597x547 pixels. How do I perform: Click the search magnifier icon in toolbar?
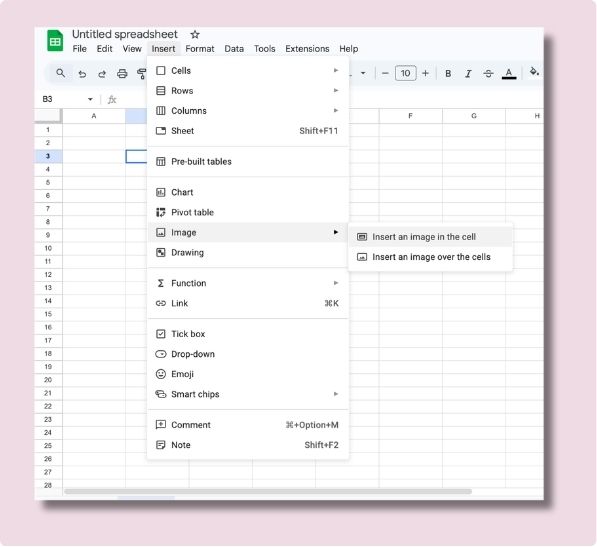(x=61, y=73)
